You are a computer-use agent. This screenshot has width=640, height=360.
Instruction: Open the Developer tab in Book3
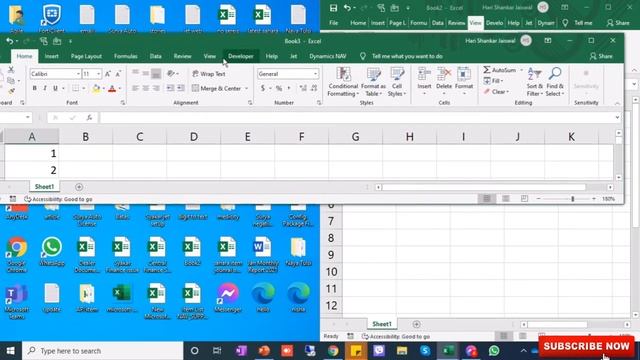click(241, 56)
